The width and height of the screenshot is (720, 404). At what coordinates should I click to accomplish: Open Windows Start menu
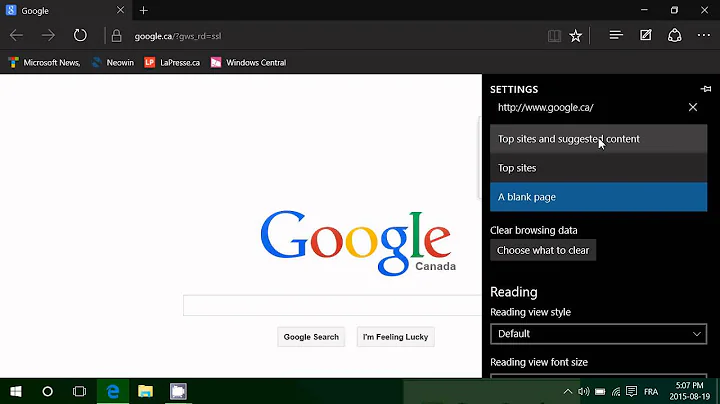(16, 391)
